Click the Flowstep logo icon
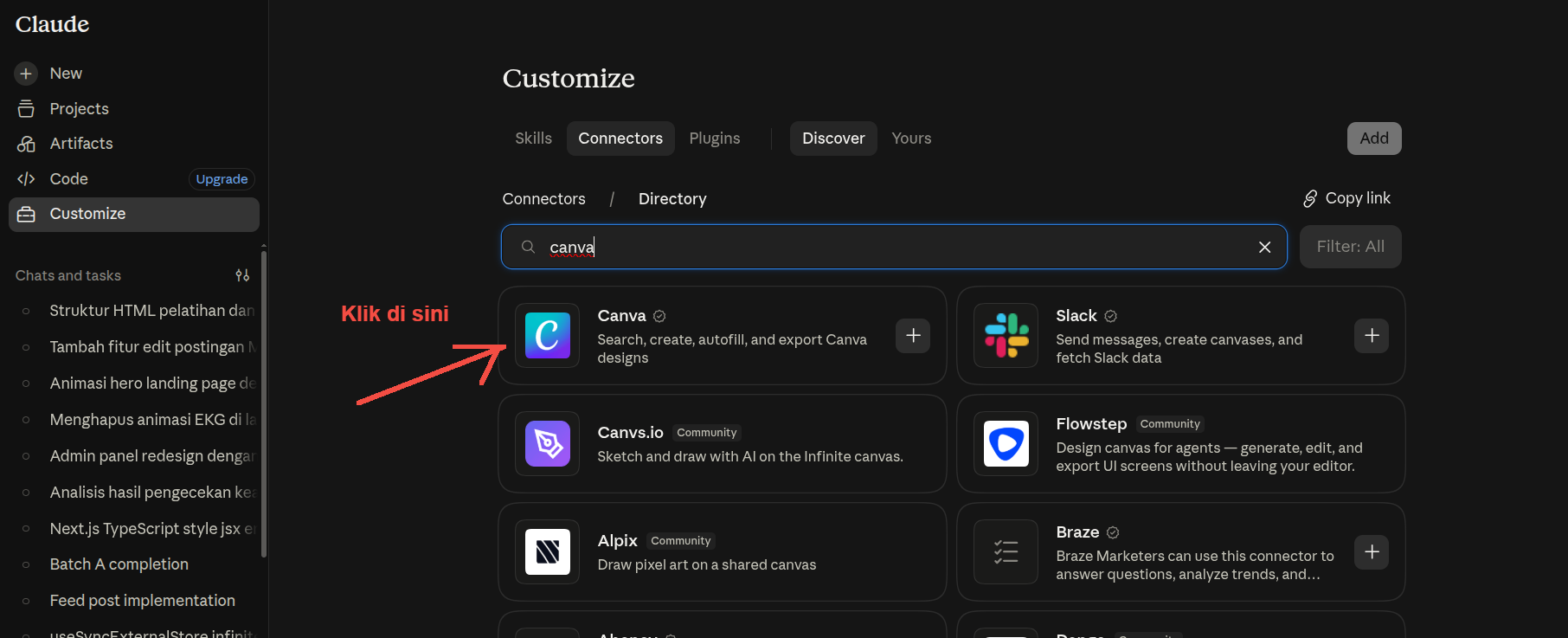Image resolution: width=1568 pixels, height=638 pixels. [x=1006, y=444]
